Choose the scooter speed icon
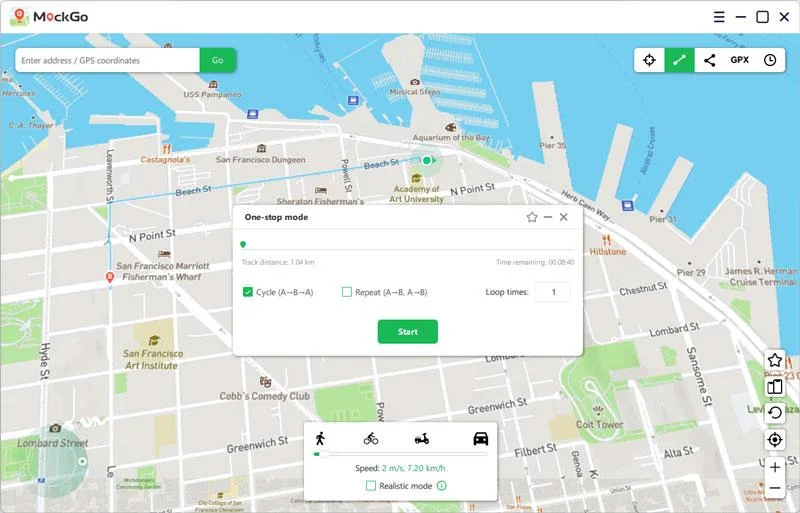 [x=422, y=438]
